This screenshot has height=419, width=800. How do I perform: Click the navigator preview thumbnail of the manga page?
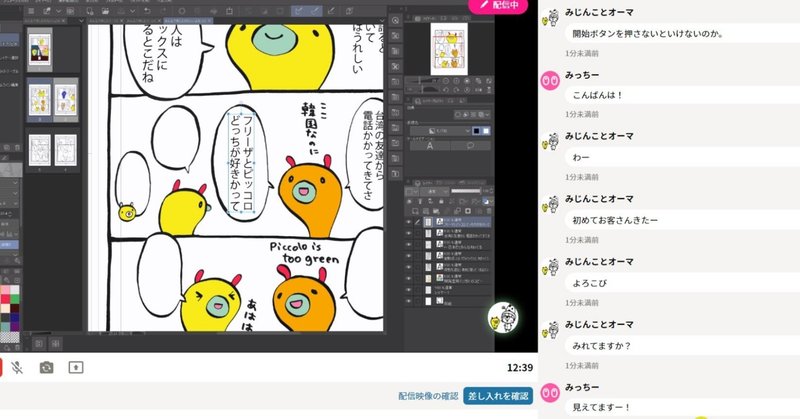pos(449,48)
